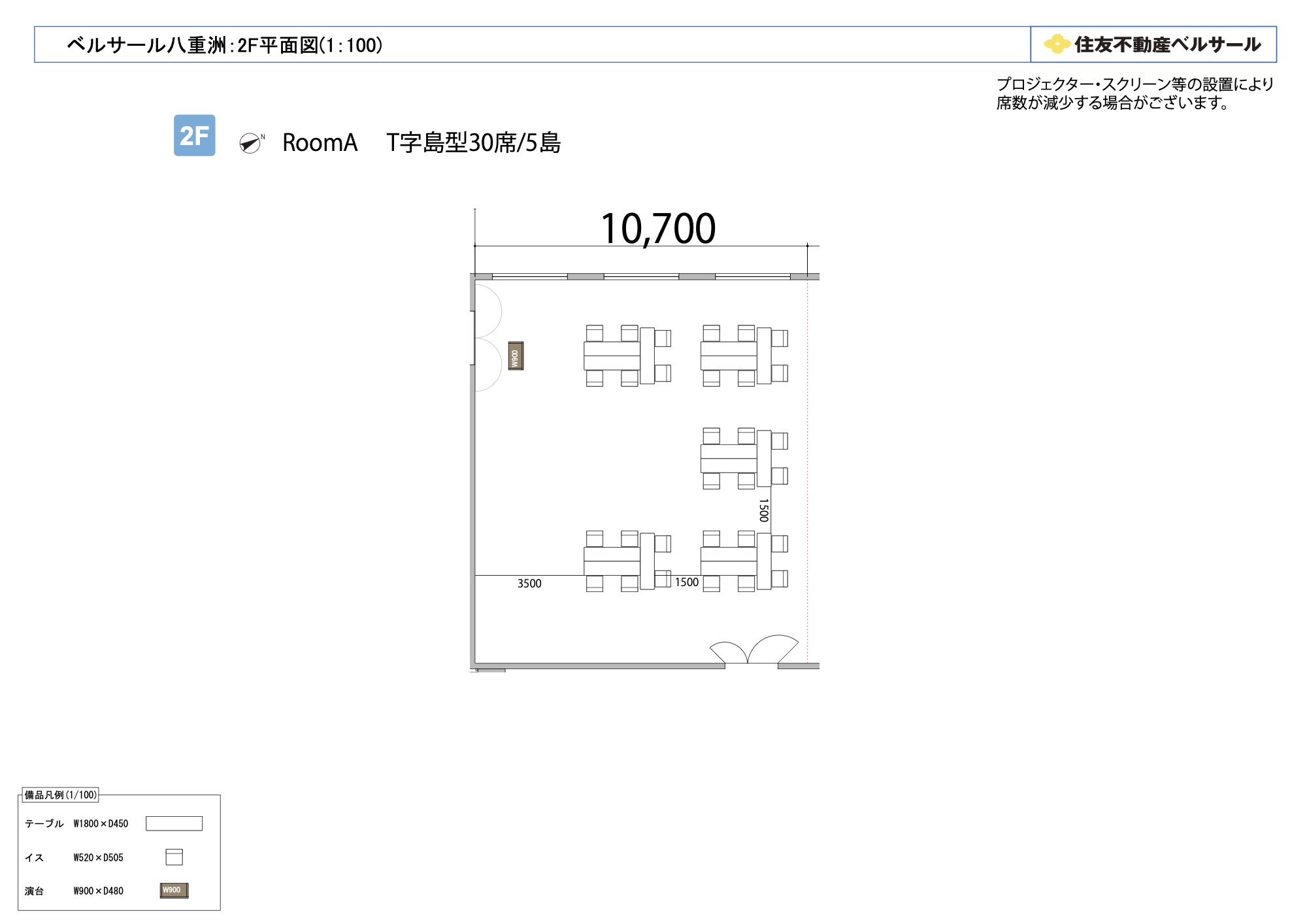
Task: Click the double door on the left wall
Action: [x=488, y=338]
